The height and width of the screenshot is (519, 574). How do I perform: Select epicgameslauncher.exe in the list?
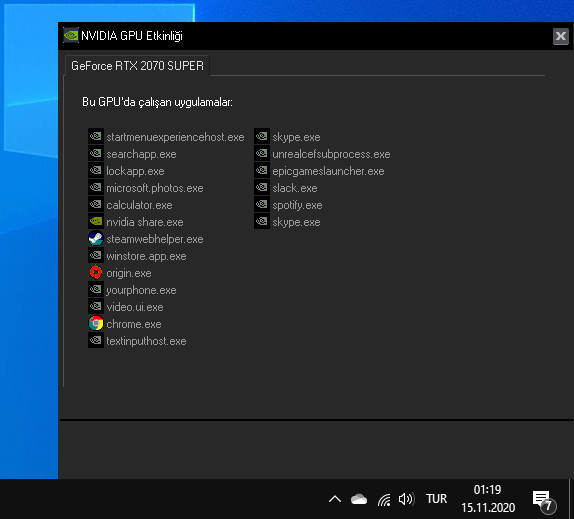point(328,171)
